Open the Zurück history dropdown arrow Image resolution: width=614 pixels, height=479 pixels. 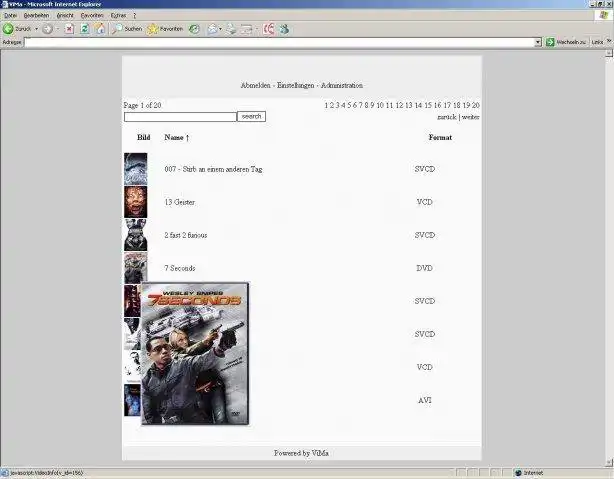point(36,29)
